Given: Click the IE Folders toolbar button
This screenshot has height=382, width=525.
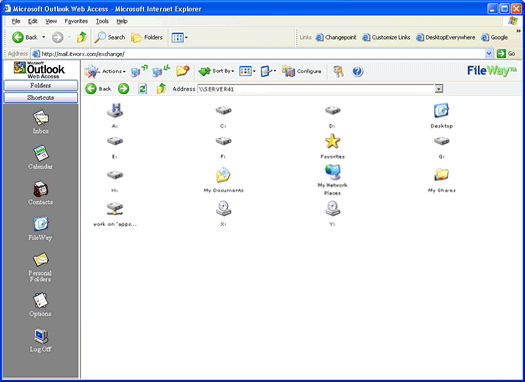Looking at the screenshot, I should (x=147, y=37).
